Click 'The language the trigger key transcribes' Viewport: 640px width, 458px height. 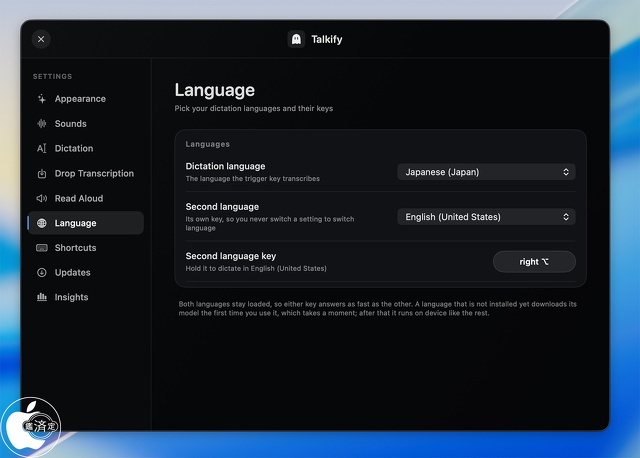click(x=253, y=179)
